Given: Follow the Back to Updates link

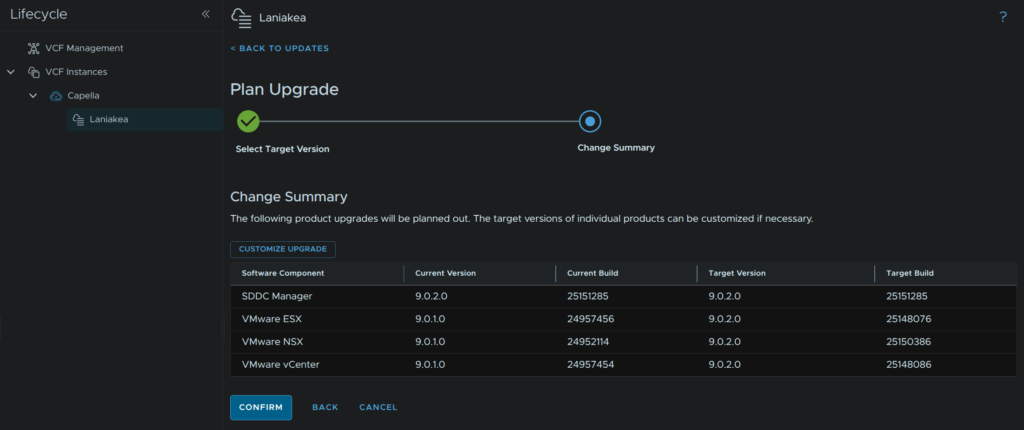Looking at the screenshot, I should point(279,48).
